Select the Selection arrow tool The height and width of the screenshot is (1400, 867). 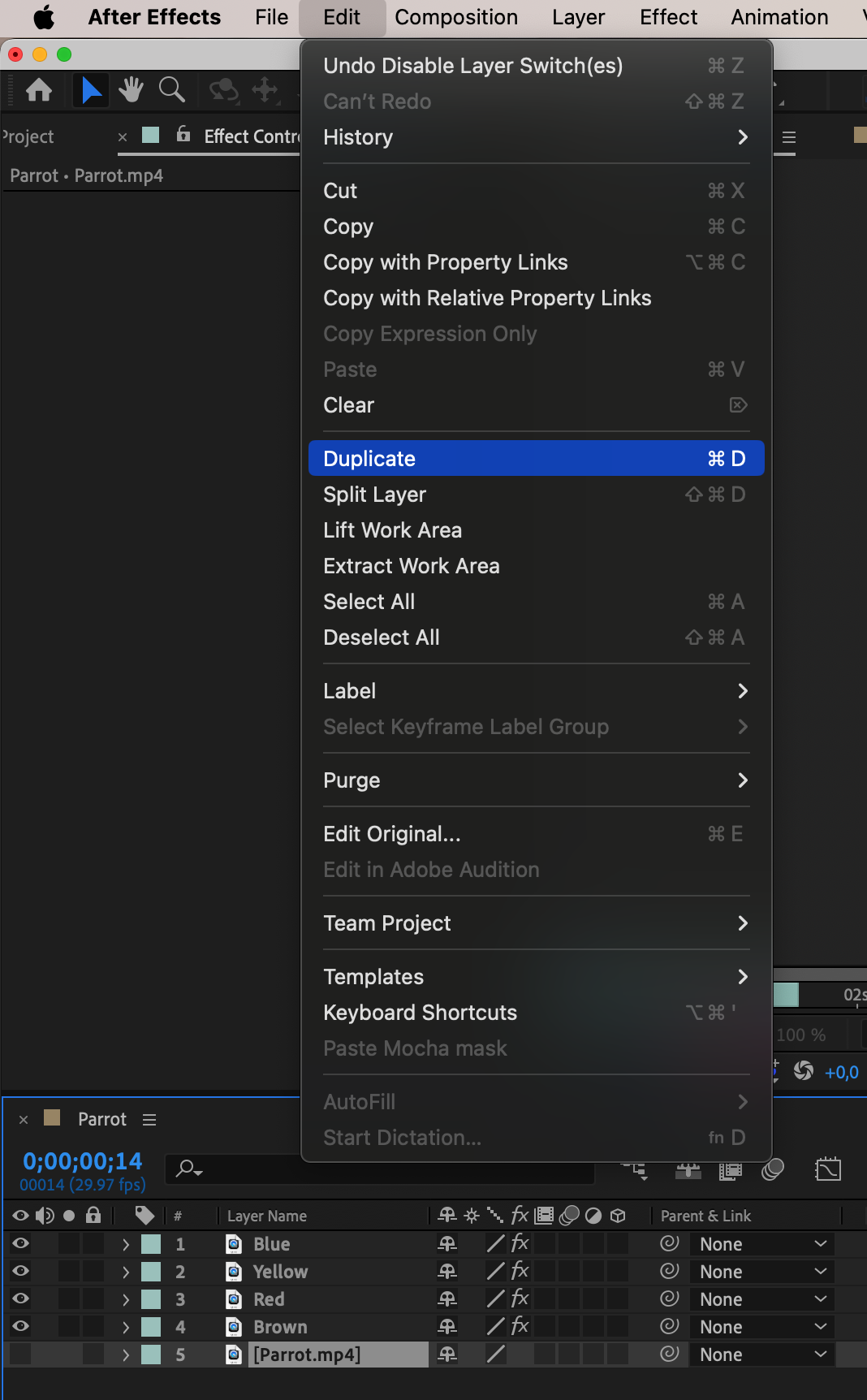coord(91,89)
